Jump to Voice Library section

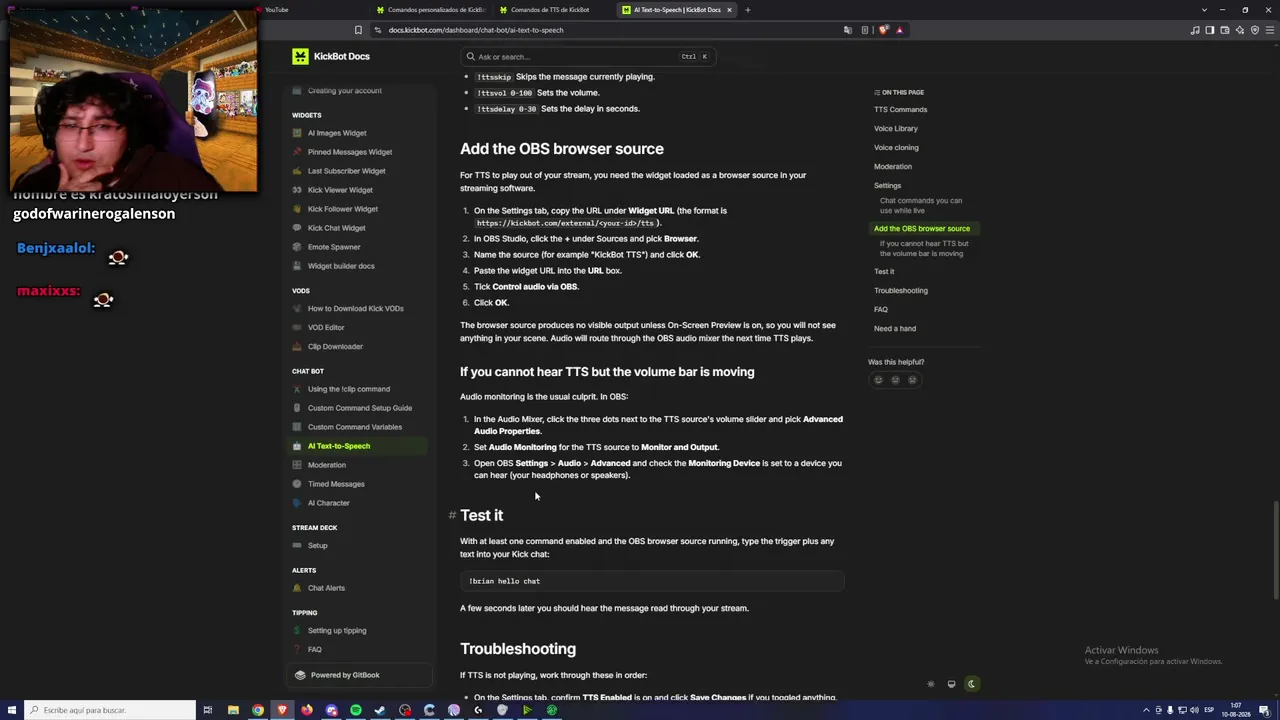point(896,129)
